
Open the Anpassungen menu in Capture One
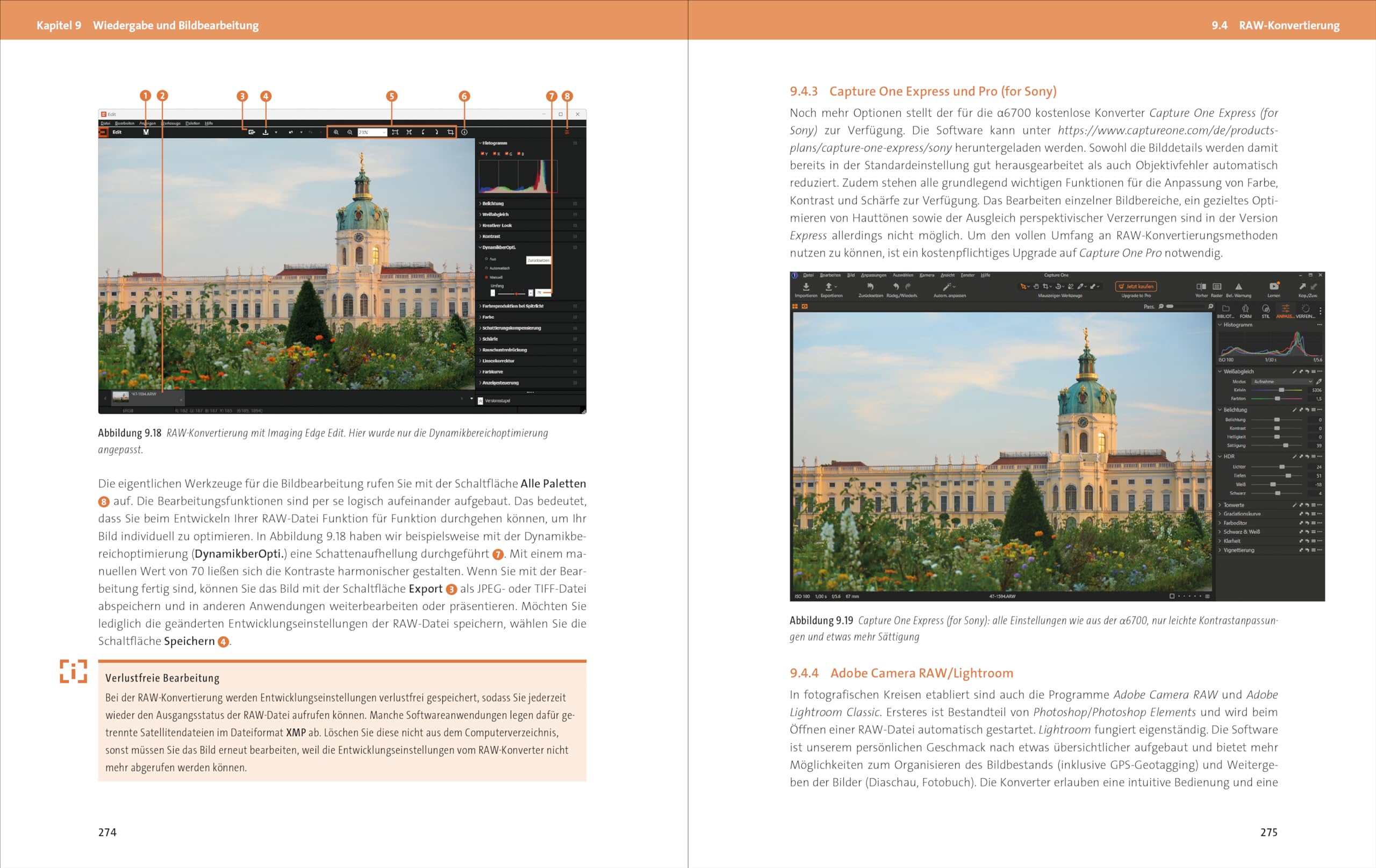point(873,275)
